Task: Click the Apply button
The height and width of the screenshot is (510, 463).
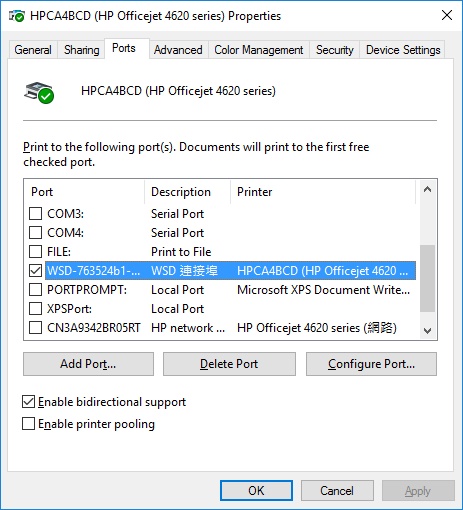Action: pyautogui.click(x=418, y=490)
